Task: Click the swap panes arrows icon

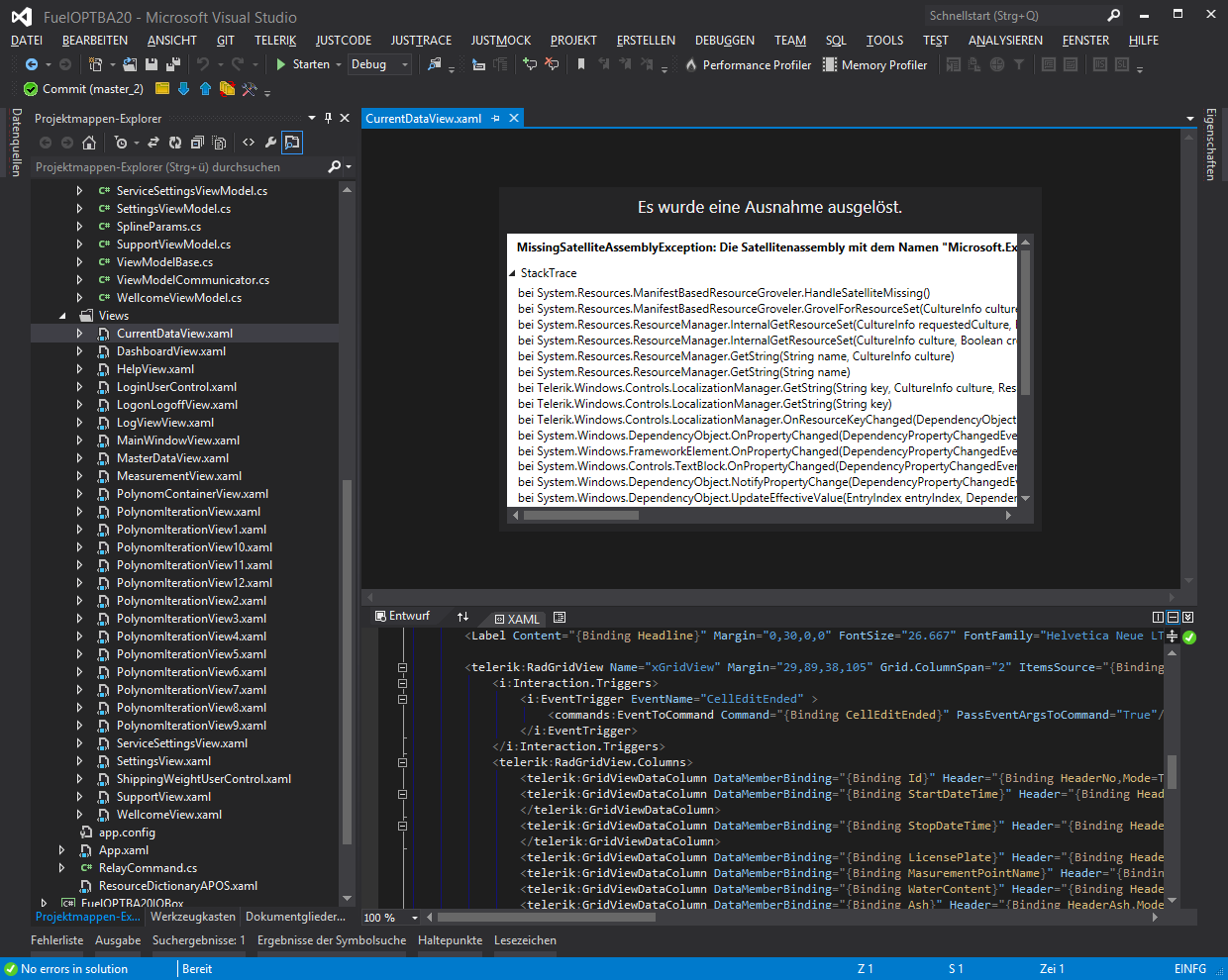Action: 462,617
